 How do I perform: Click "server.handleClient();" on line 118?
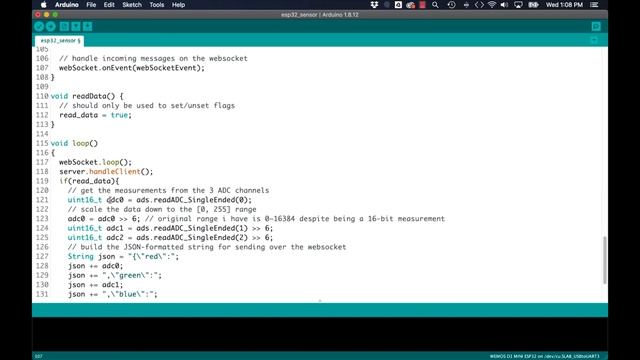[106, 171]
